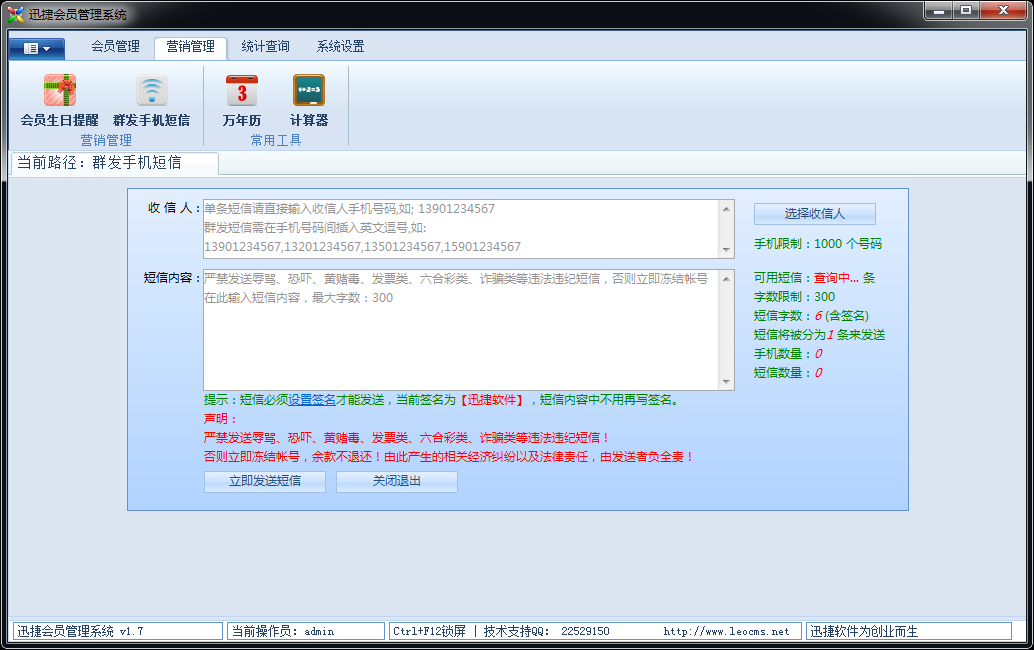Focus the 收信人 recipient input box
Screen dimensions: 1034x650
coord(462,229)
